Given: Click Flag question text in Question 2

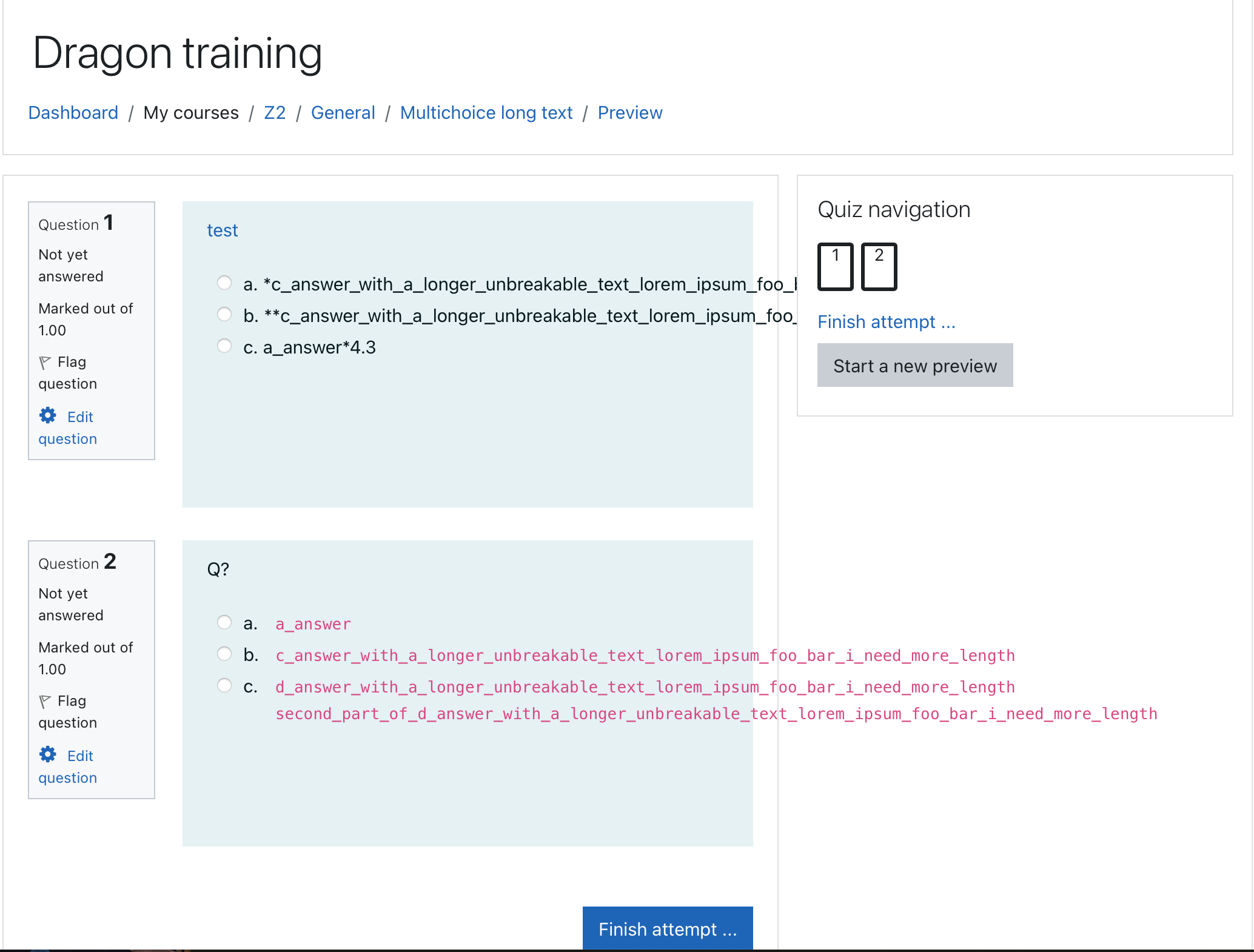Looking at the screenshot, I should pos(67,712).
